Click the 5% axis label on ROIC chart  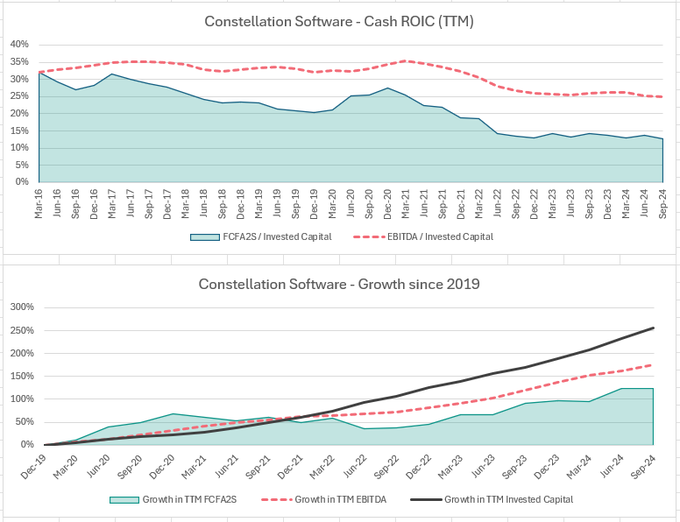coord(22,165)
